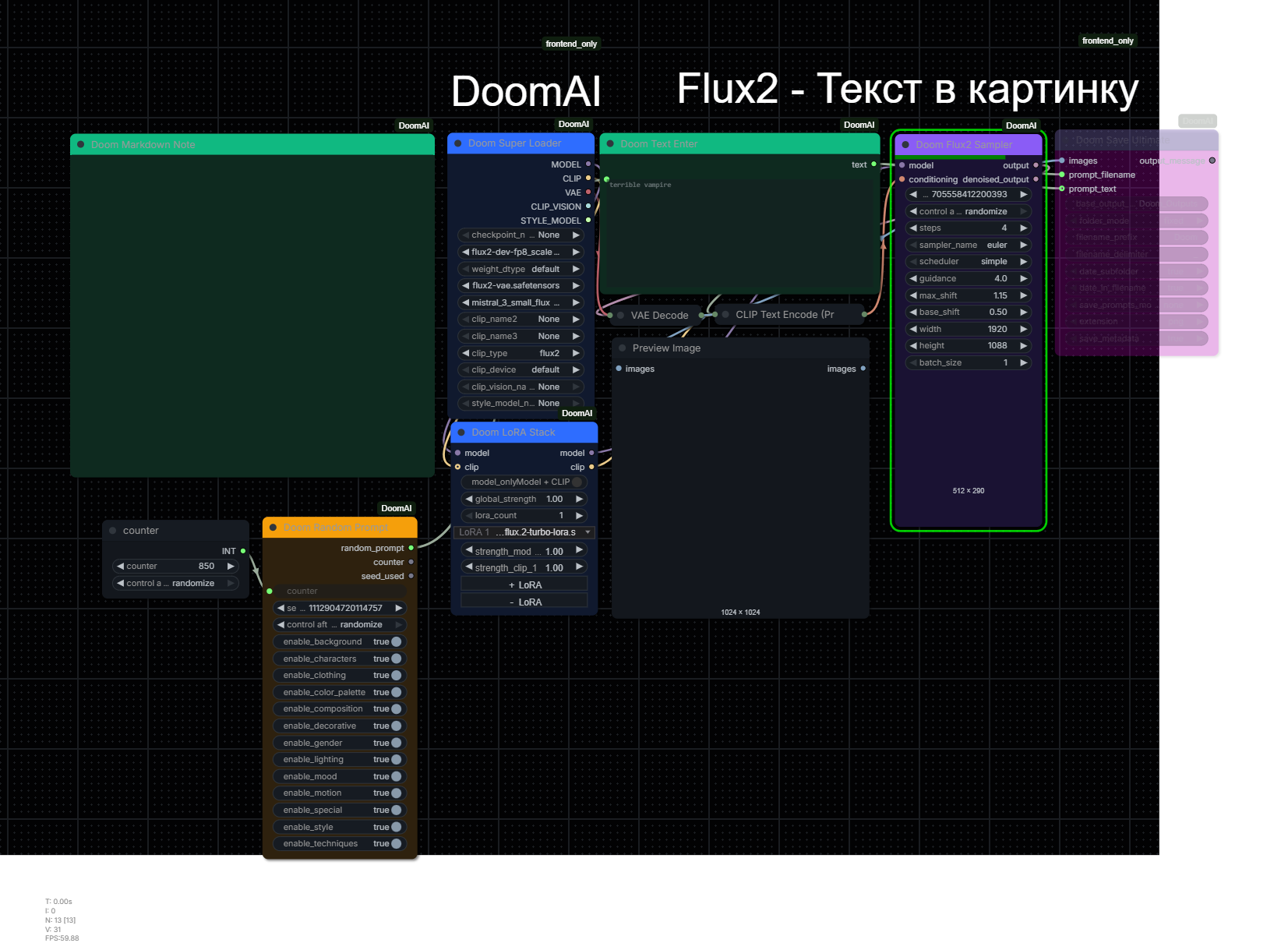Screen dimensions: 1288x950
Task: Click the clip input port on LoRA Stack
Action: tap(458, 467)
